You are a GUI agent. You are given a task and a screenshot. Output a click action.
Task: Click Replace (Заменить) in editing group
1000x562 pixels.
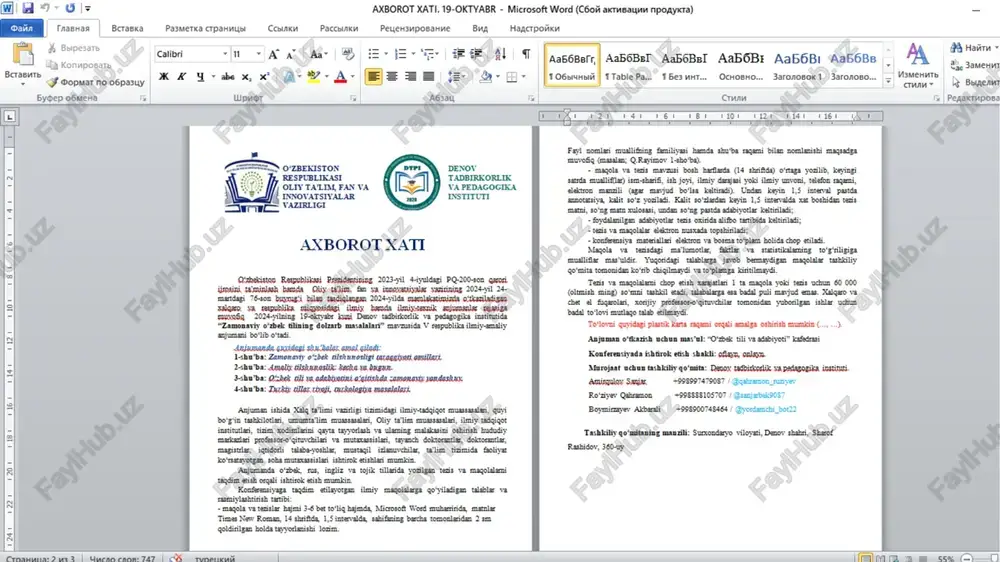tap(974, 65)
